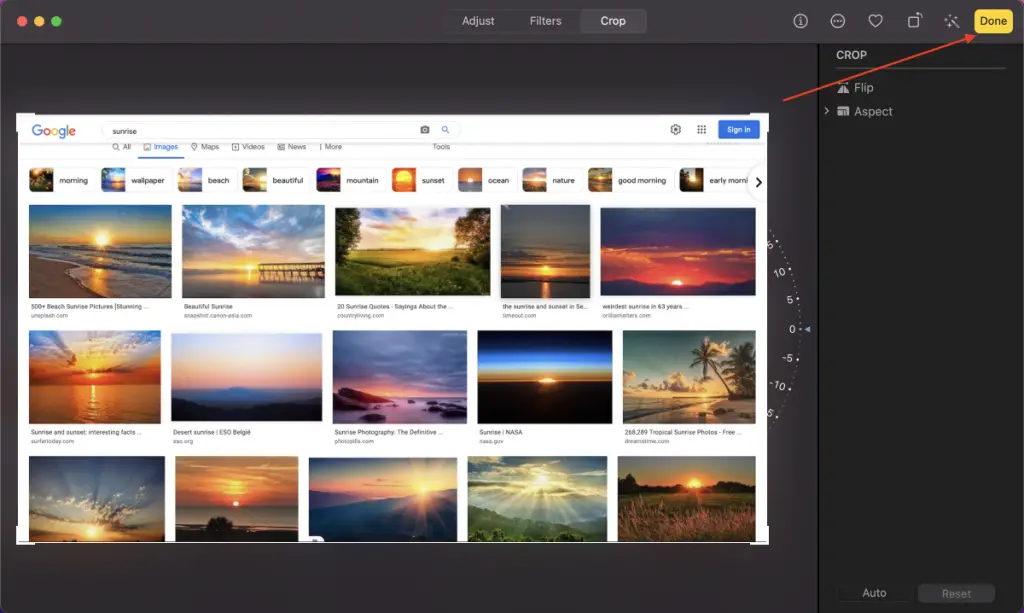Screen dimensions: 1024x613
Task: Click the Aspect ratio icon
Action: tap(843, 112)
